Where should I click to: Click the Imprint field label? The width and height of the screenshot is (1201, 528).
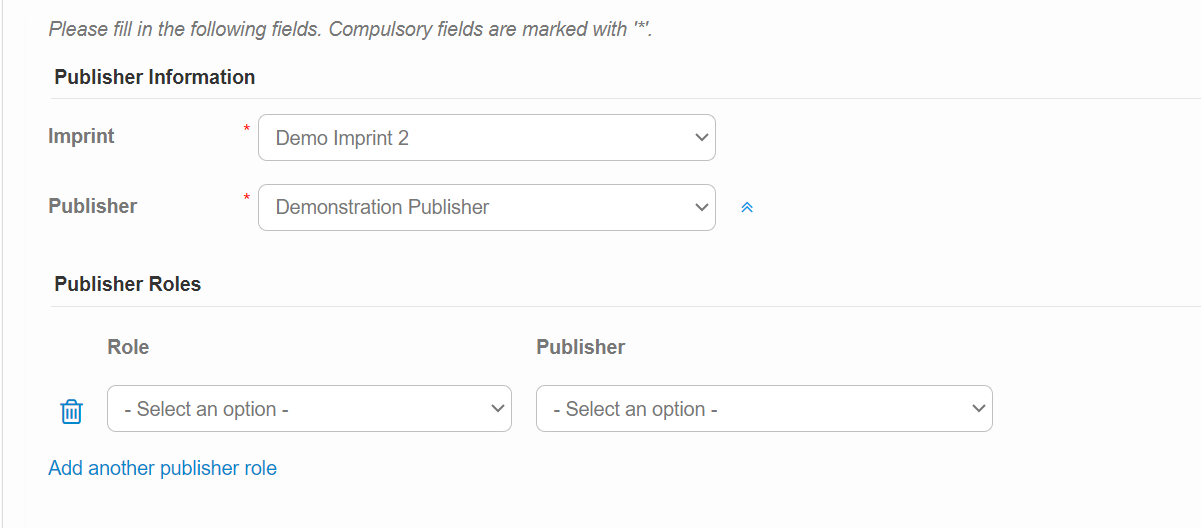pyautogui.click(x=81, y=136)
